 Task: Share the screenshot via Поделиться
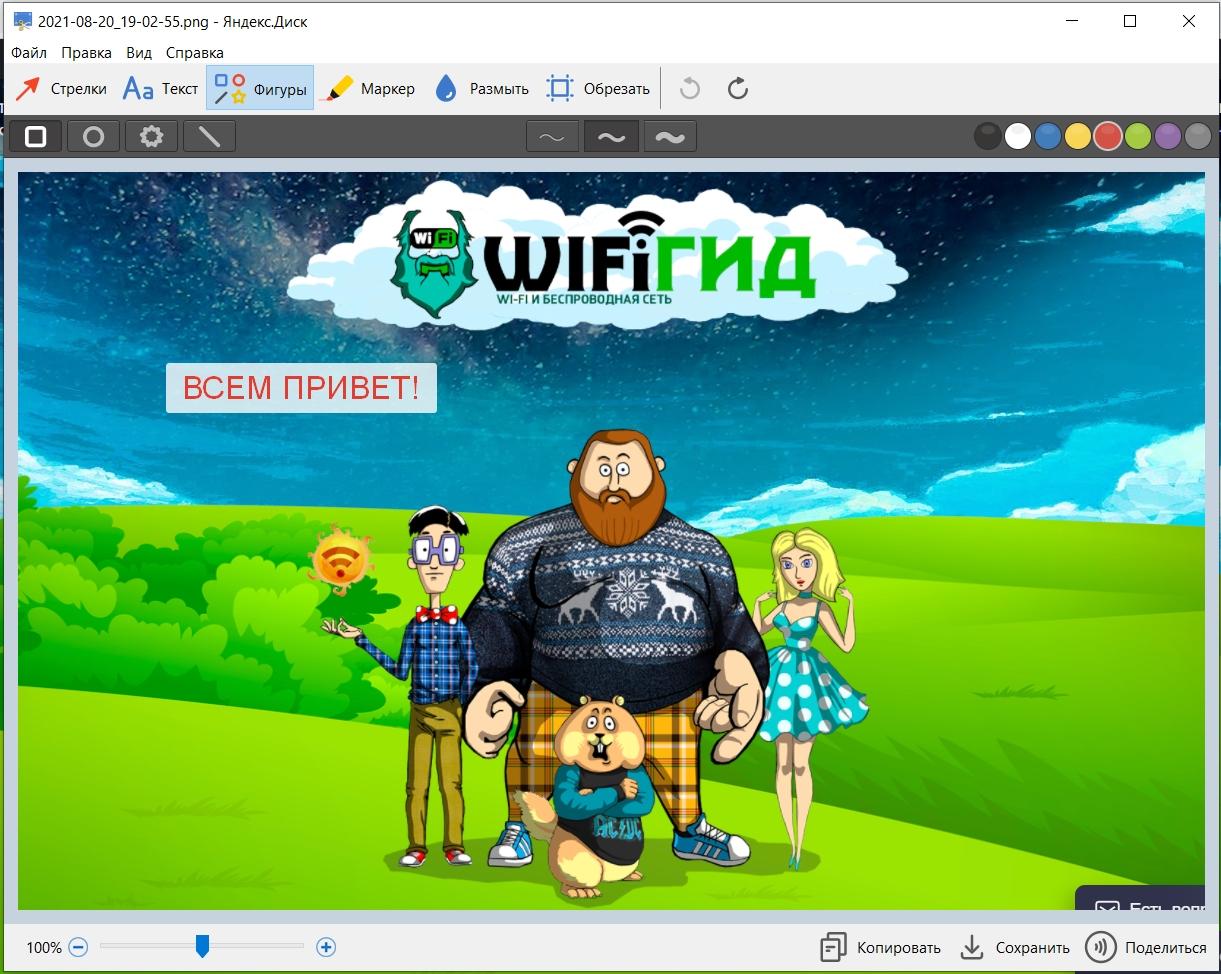(1147, 948)
